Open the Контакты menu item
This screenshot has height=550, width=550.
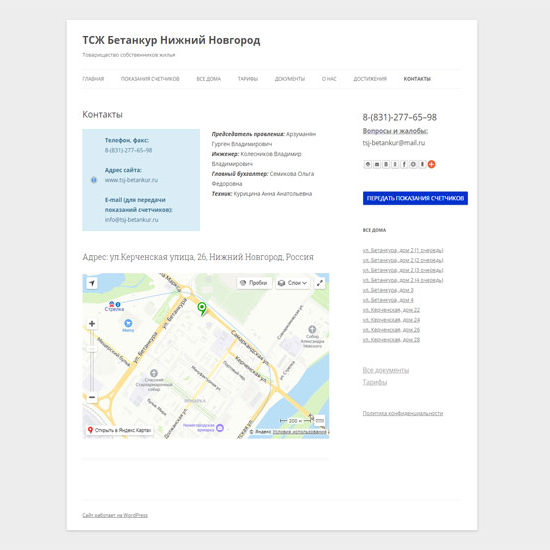coord(417,79)
